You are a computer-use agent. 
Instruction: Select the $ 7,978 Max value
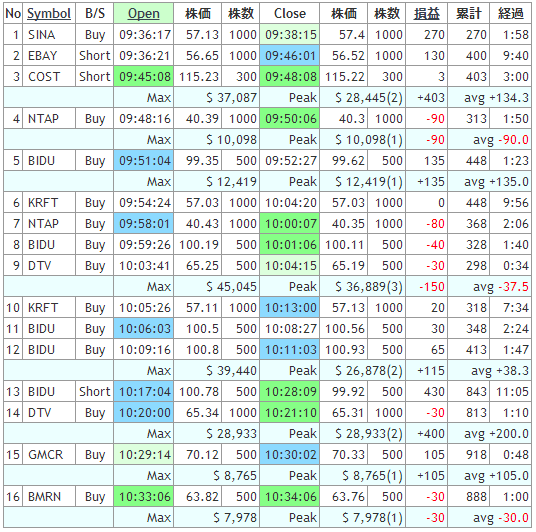(216, 518)
